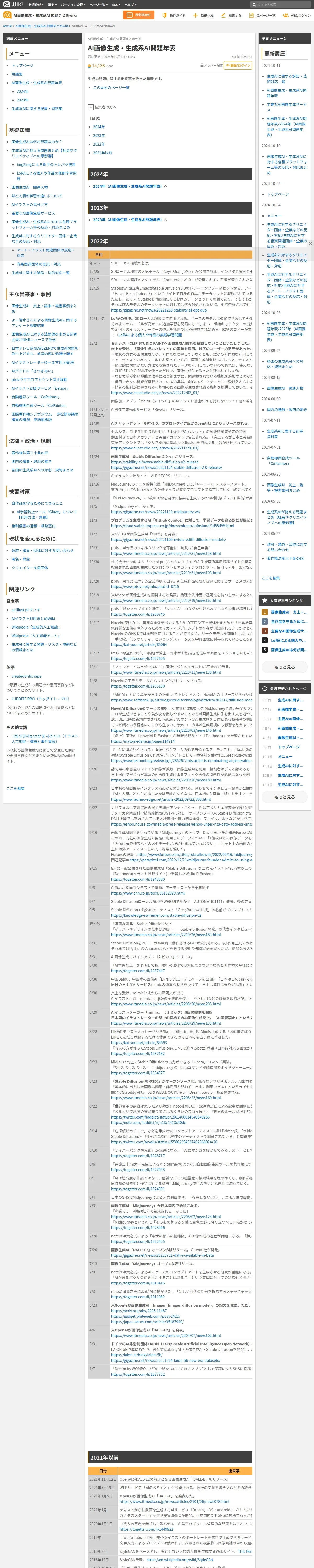Jump to 2021年以前 in table of contents

tap(102, 153)
